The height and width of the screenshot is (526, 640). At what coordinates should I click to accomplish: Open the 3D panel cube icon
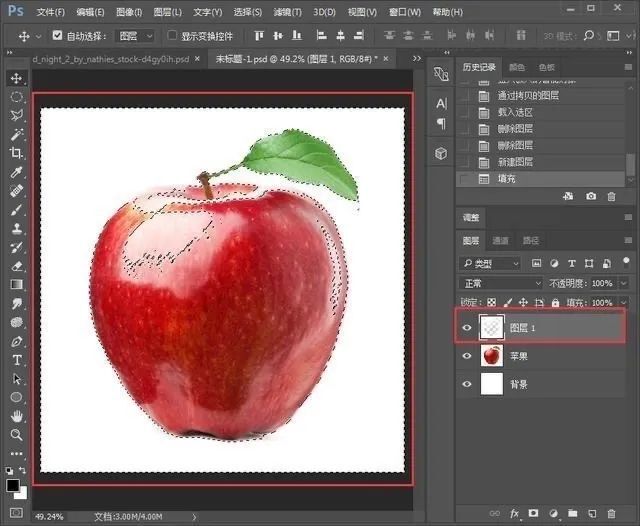(x=441, y=153)
